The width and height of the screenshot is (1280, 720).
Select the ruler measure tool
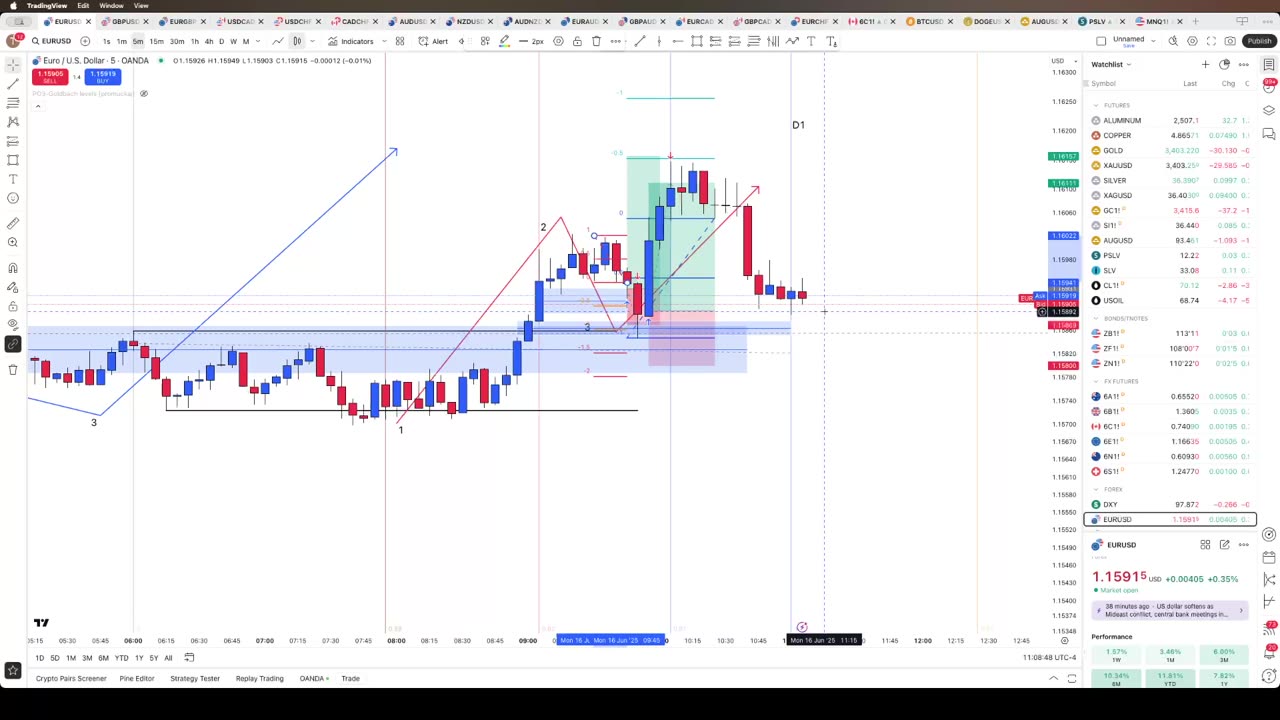(13, 223)
